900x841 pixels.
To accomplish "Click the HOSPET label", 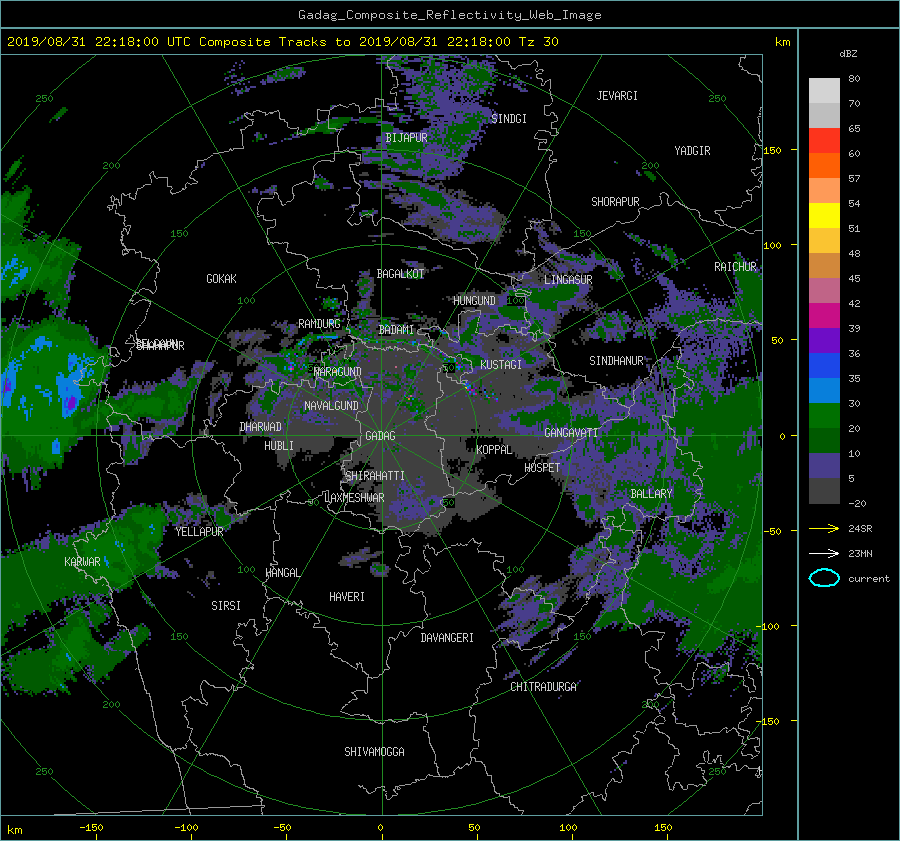I will 542,468.
